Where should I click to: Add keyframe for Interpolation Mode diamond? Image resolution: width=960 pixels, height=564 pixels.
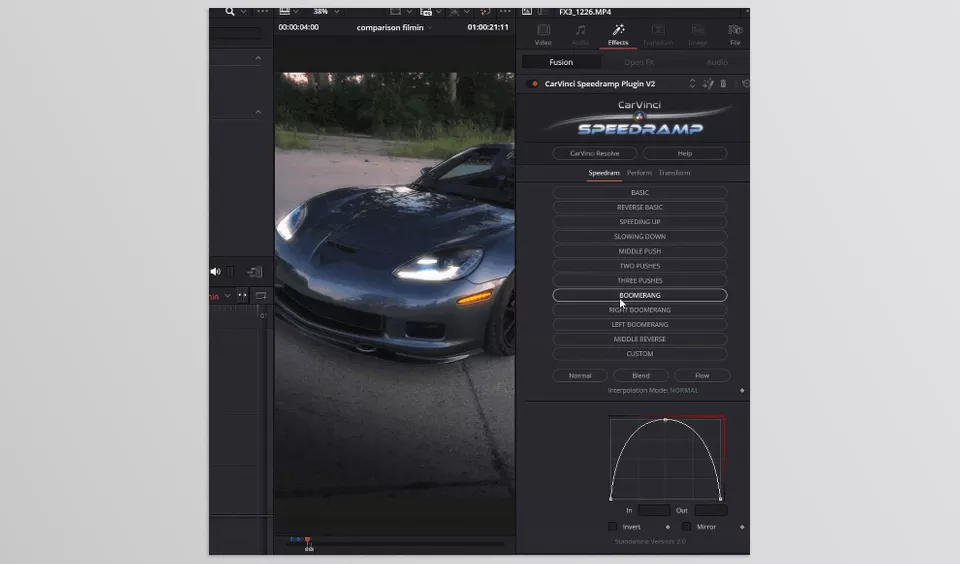pyautogui.click(x=742, y=391)
